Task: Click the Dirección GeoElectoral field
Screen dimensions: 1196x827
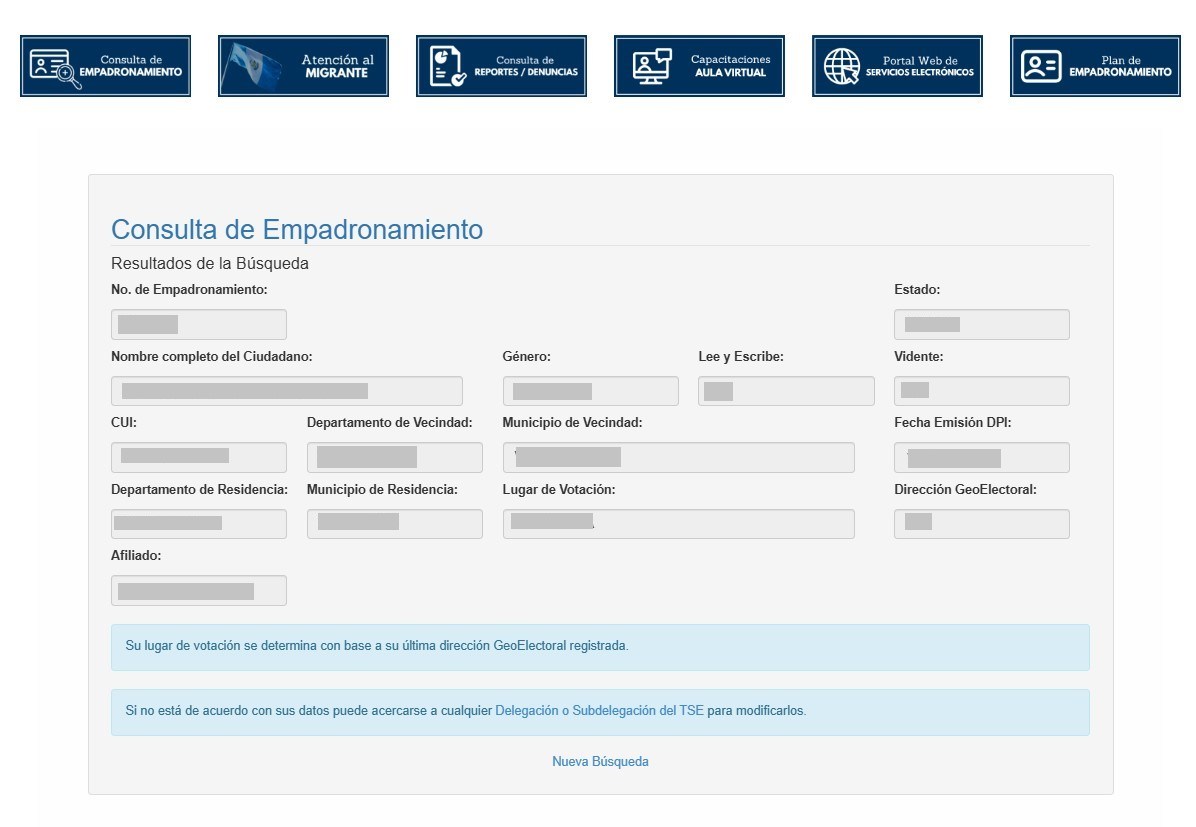Action: point(982,523)
